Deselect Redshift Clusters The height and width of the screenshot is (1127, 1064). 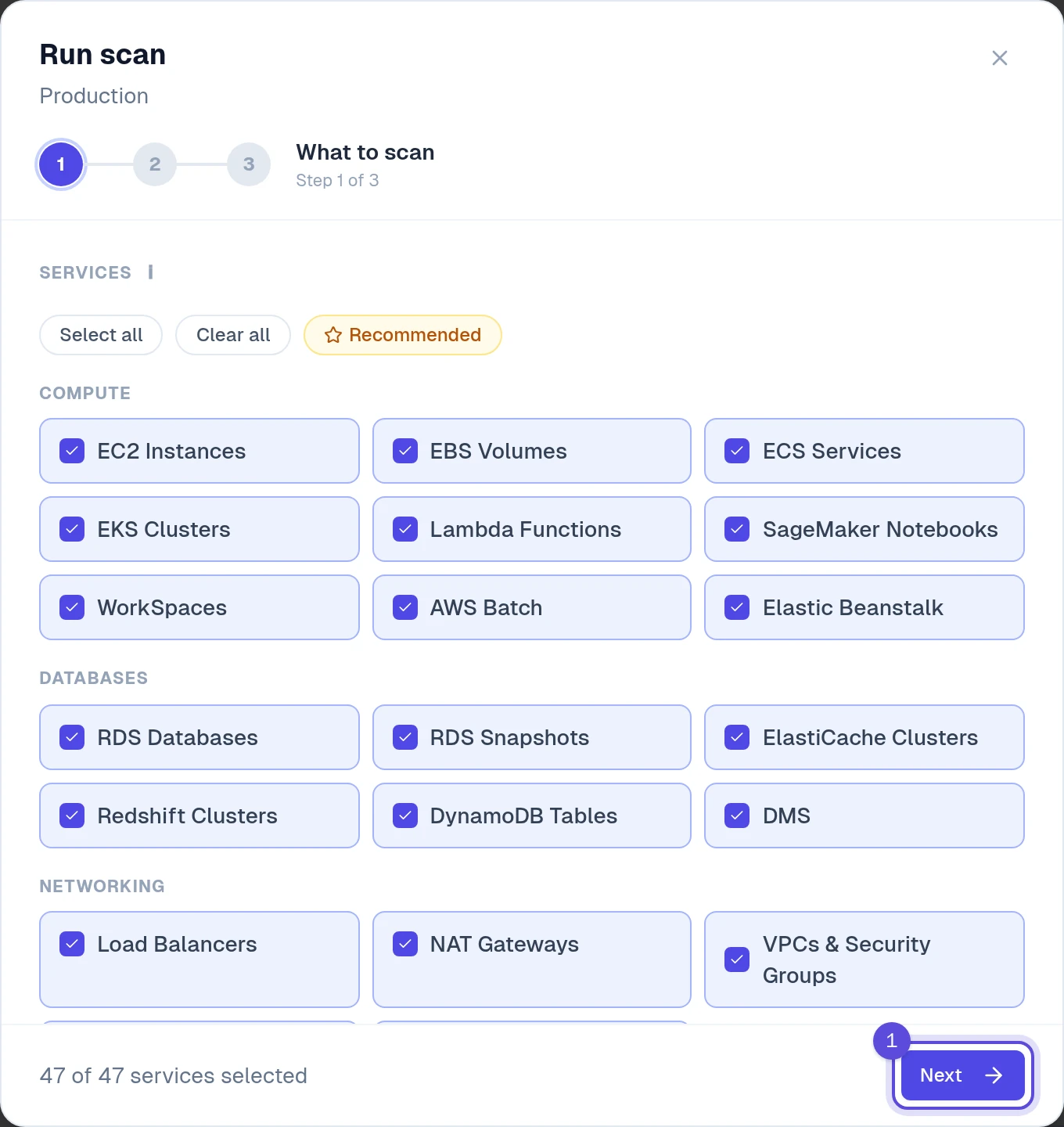(72, 816)
